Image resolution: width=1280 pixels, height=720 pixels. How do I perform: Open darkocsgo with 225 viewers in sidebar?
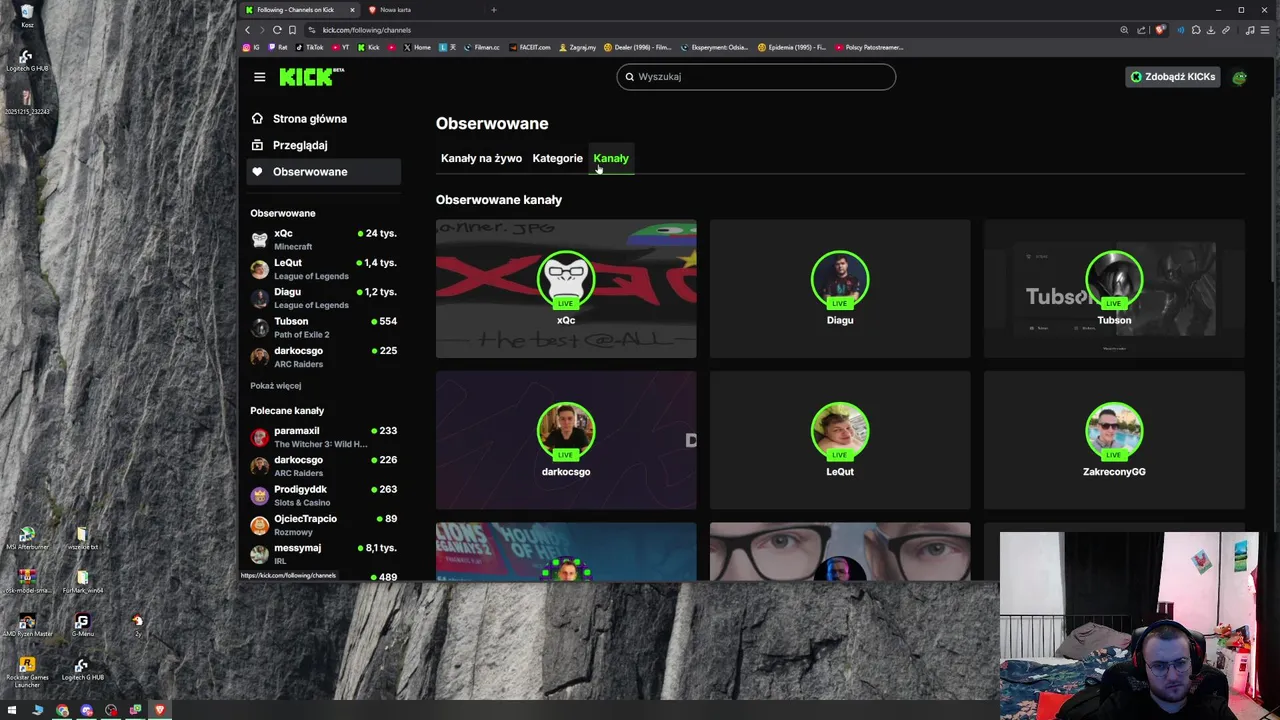[x=323, y=357]
